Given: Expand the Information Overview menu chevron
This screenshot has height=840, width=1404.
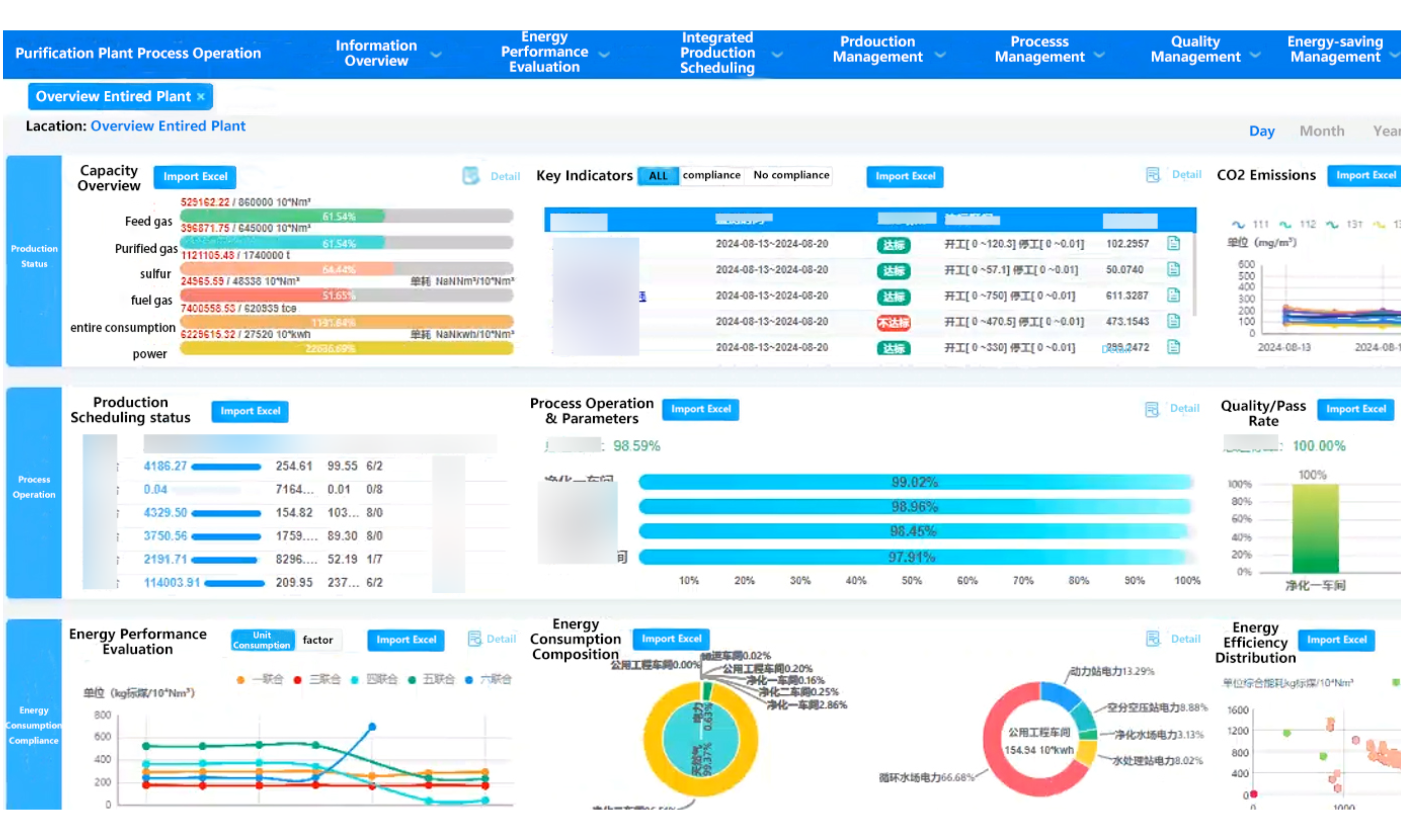Looking at the screenshot, I should 436,54.
